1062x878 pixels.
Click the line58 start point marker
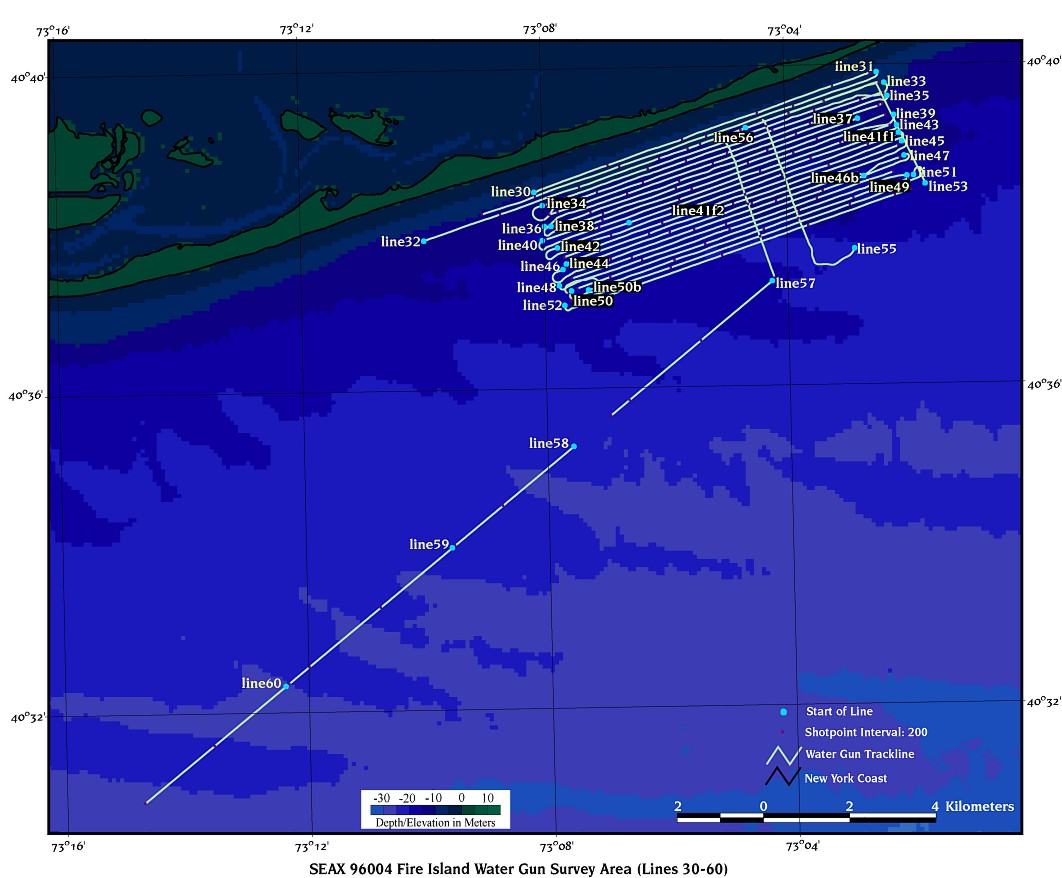tap(573, 446)
